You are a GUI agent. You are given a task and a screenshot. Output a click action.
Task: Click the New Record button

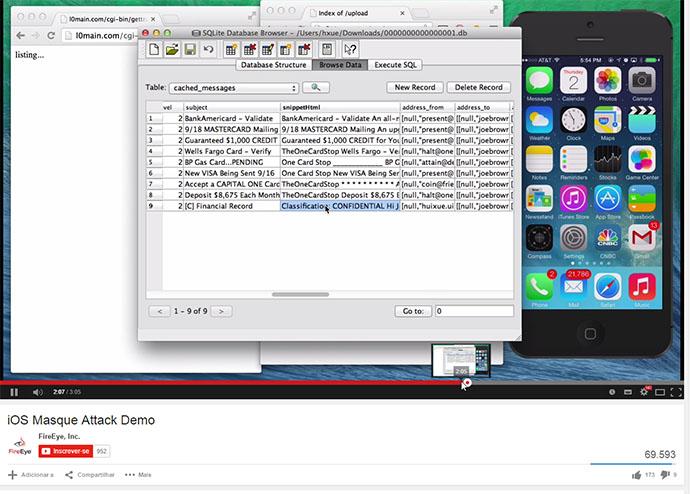pyautogui.click(x=415, y=87)
